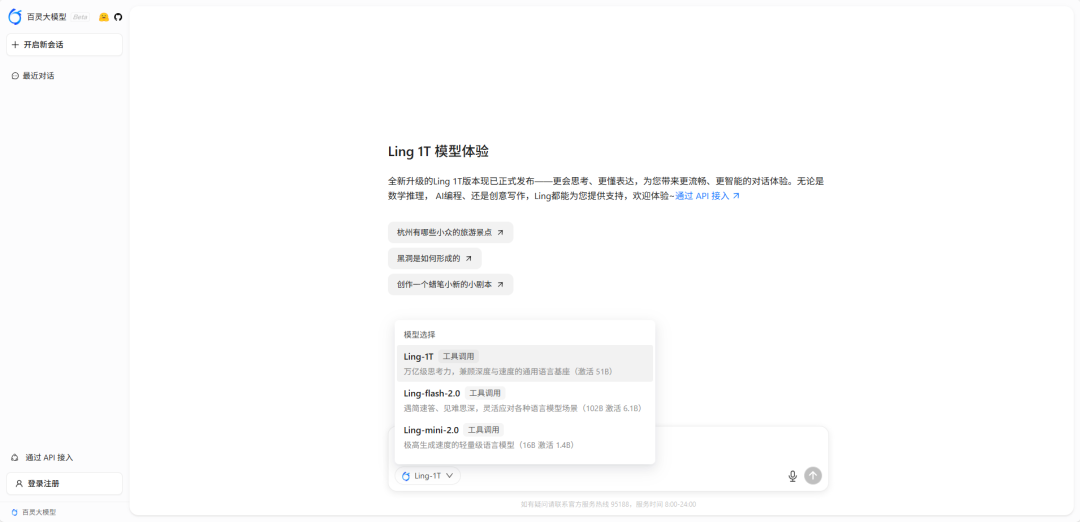Activate the microphone voice input icon
Image resolution: width=1080 pixels, height=522 pixels.
point(792,476)
